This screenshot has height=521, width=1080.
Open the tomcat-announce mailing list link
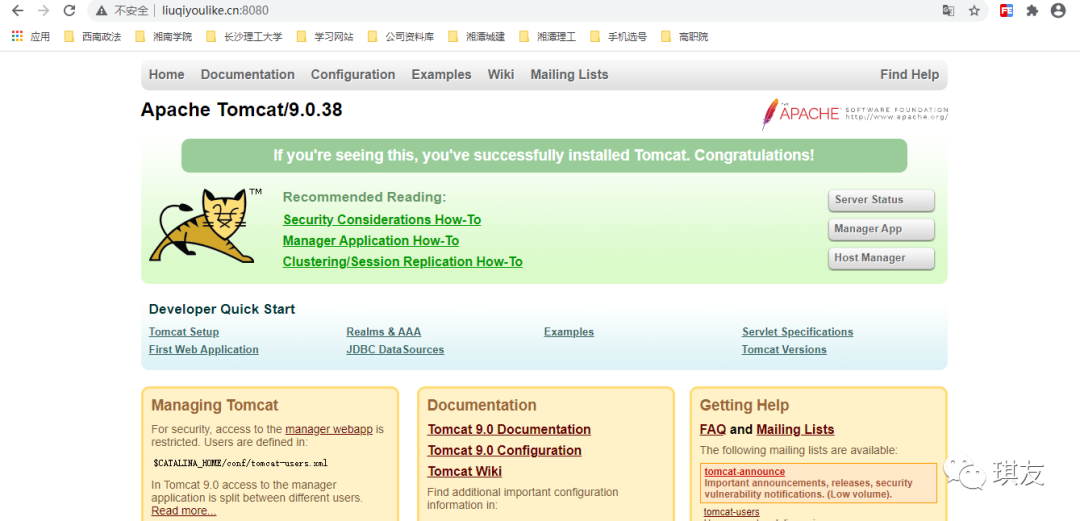(x=745, y=471)
